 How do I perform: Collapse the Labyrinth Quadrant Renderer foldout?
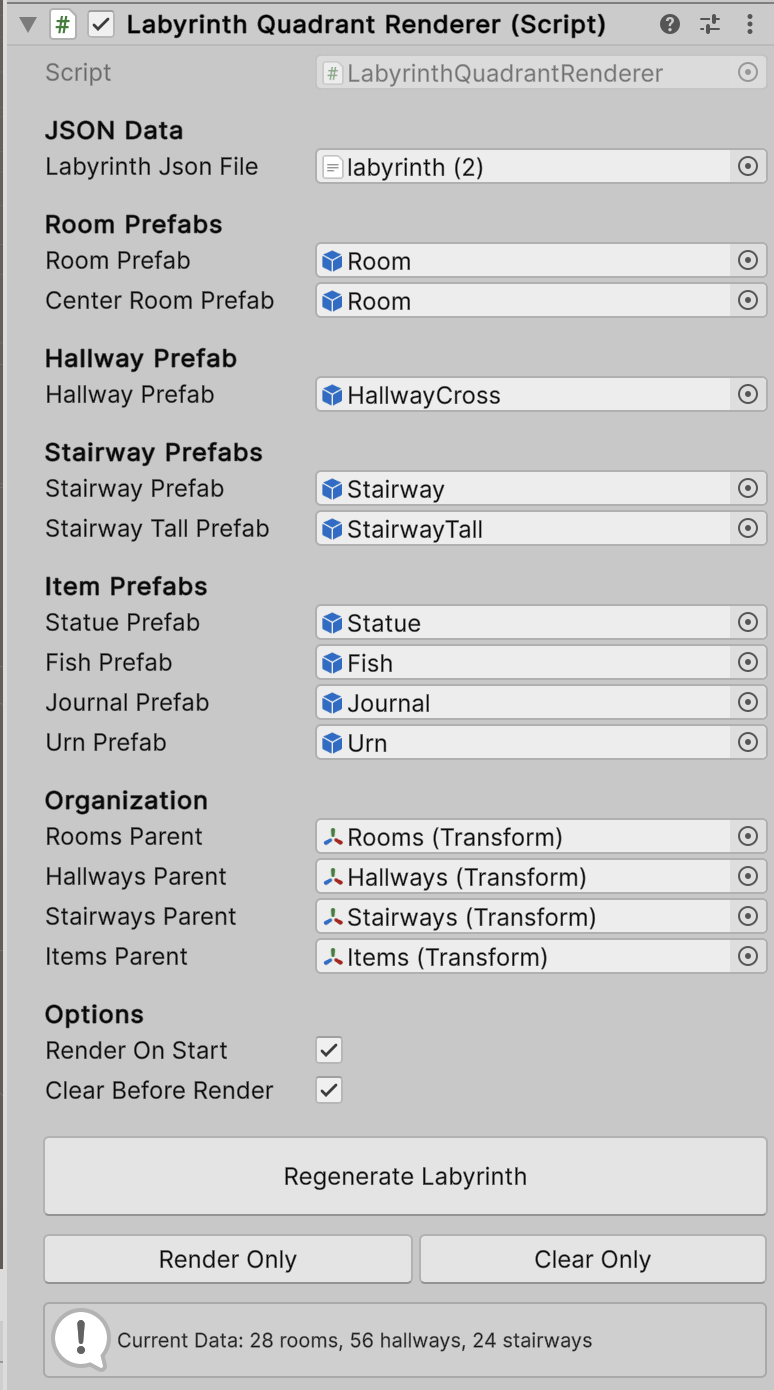click(x=25, y=24)
